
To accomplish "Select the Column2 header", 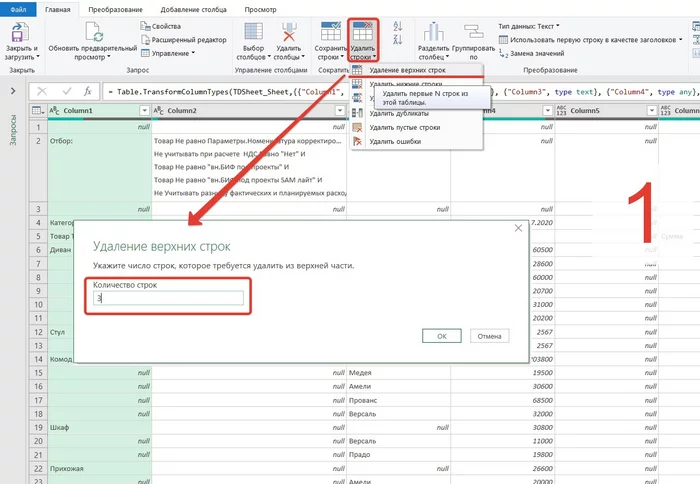I will [249, 110].
